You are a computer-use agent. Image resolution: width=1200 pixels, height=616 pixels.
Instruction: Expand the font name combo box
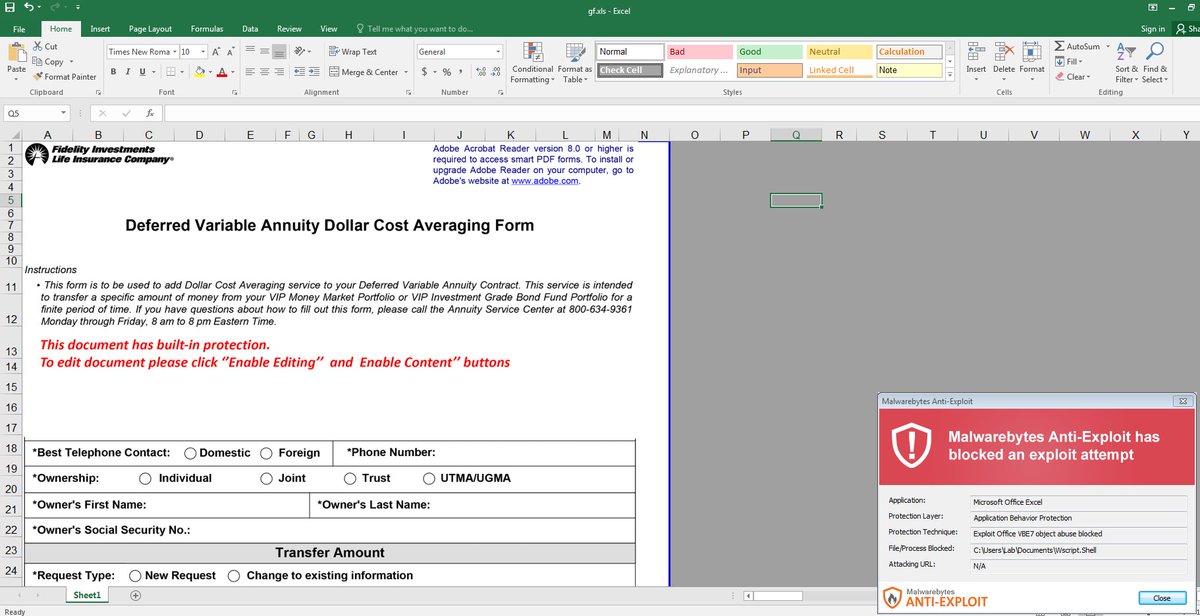(x=174, y=51)
